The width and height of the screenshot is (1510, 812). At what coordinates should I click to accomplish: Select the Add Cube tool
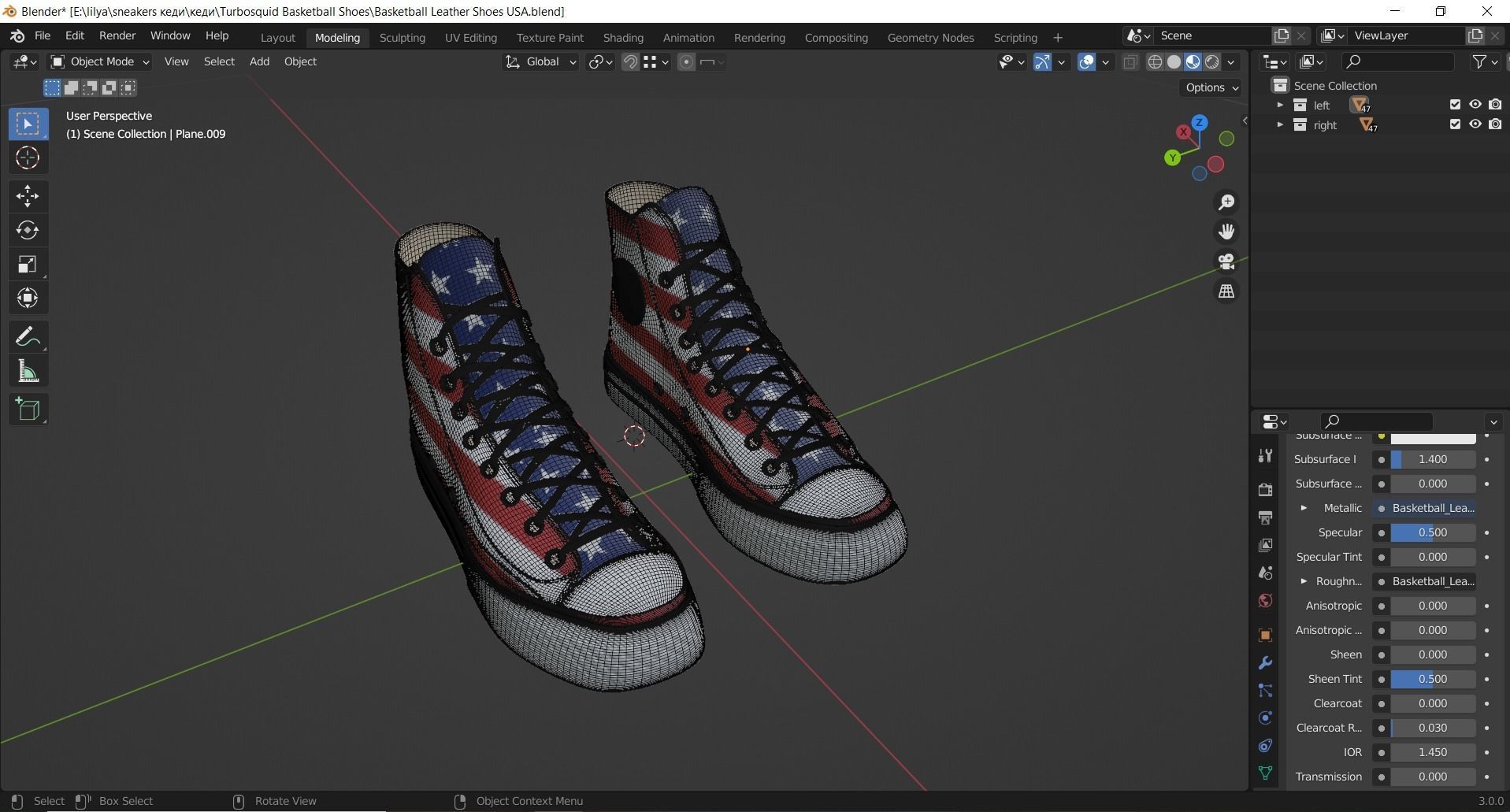28,410
